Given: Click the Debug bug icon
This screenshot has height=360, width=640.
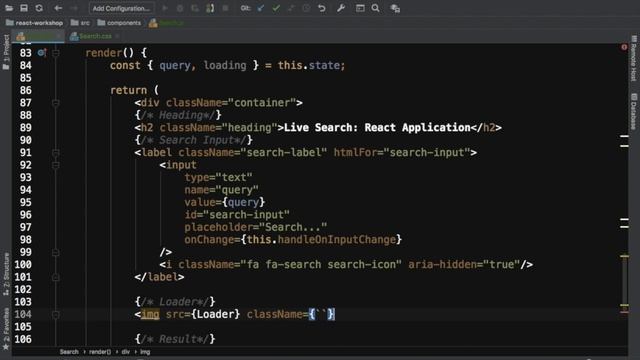Looking at the screenshot, I should [x=180, y=8].
